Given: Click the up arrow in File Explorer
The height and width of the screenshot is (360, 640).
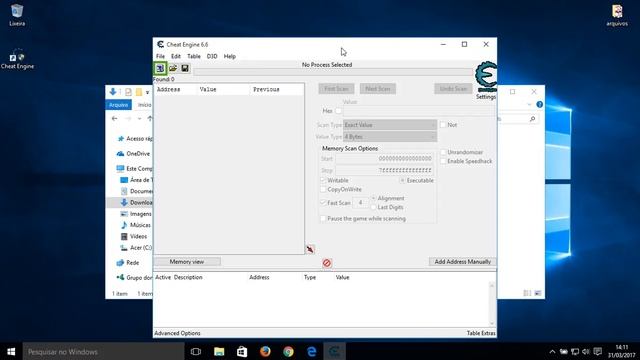Looking at the screenshot, I should (x=150, y=119).
